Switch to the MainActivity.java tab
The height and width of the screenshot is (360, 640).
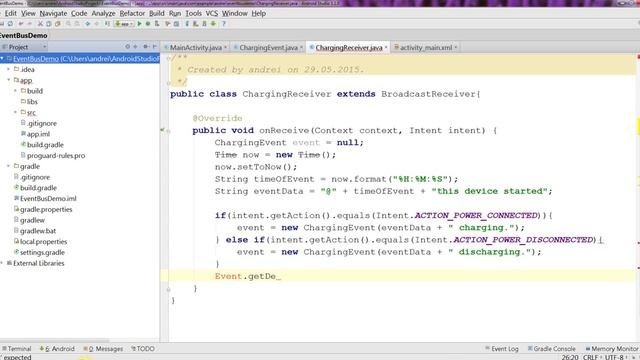click(x=196, y=48)
